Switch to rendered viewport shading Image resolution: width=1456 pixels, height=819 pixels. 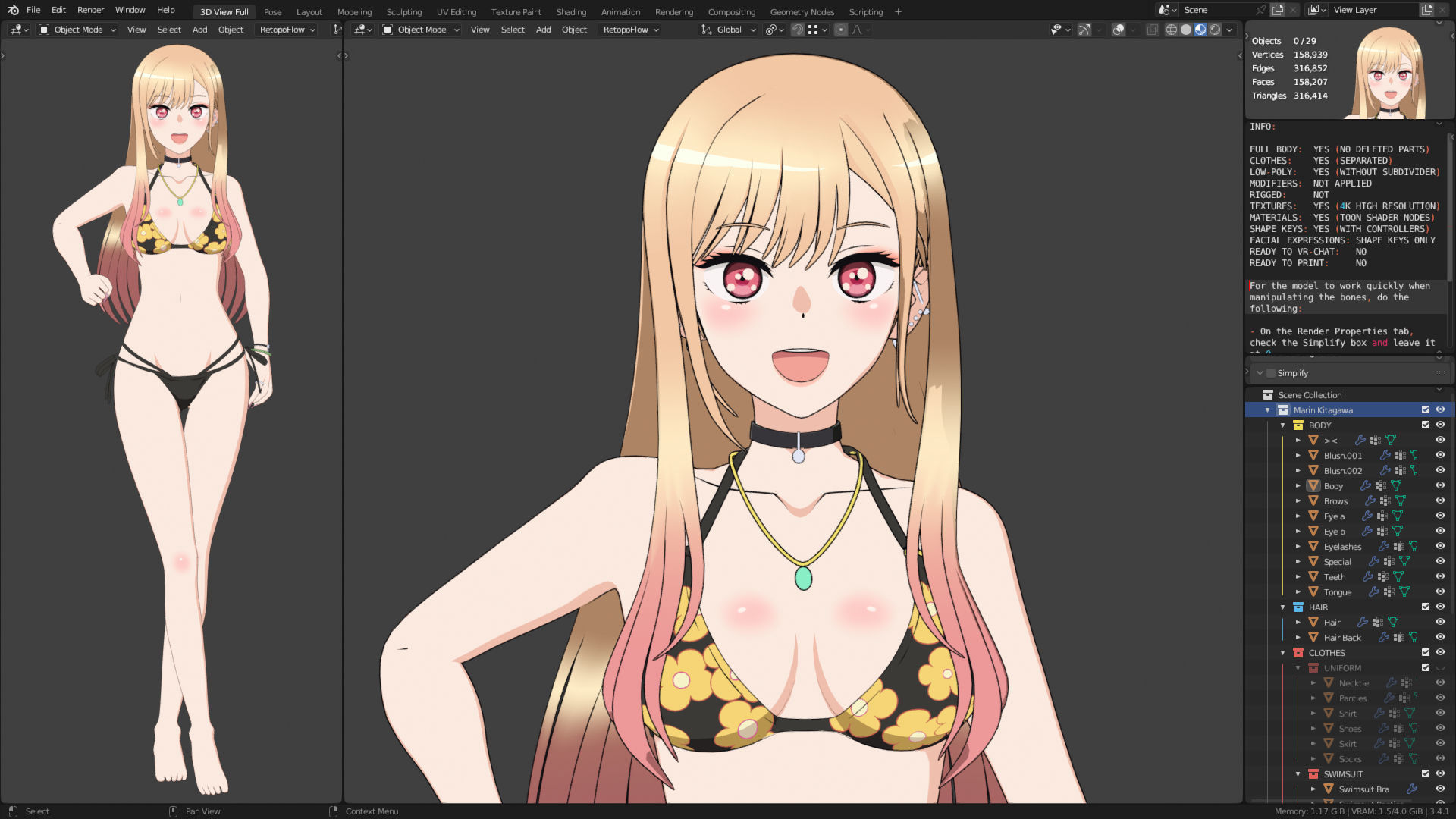[1215, 30]
